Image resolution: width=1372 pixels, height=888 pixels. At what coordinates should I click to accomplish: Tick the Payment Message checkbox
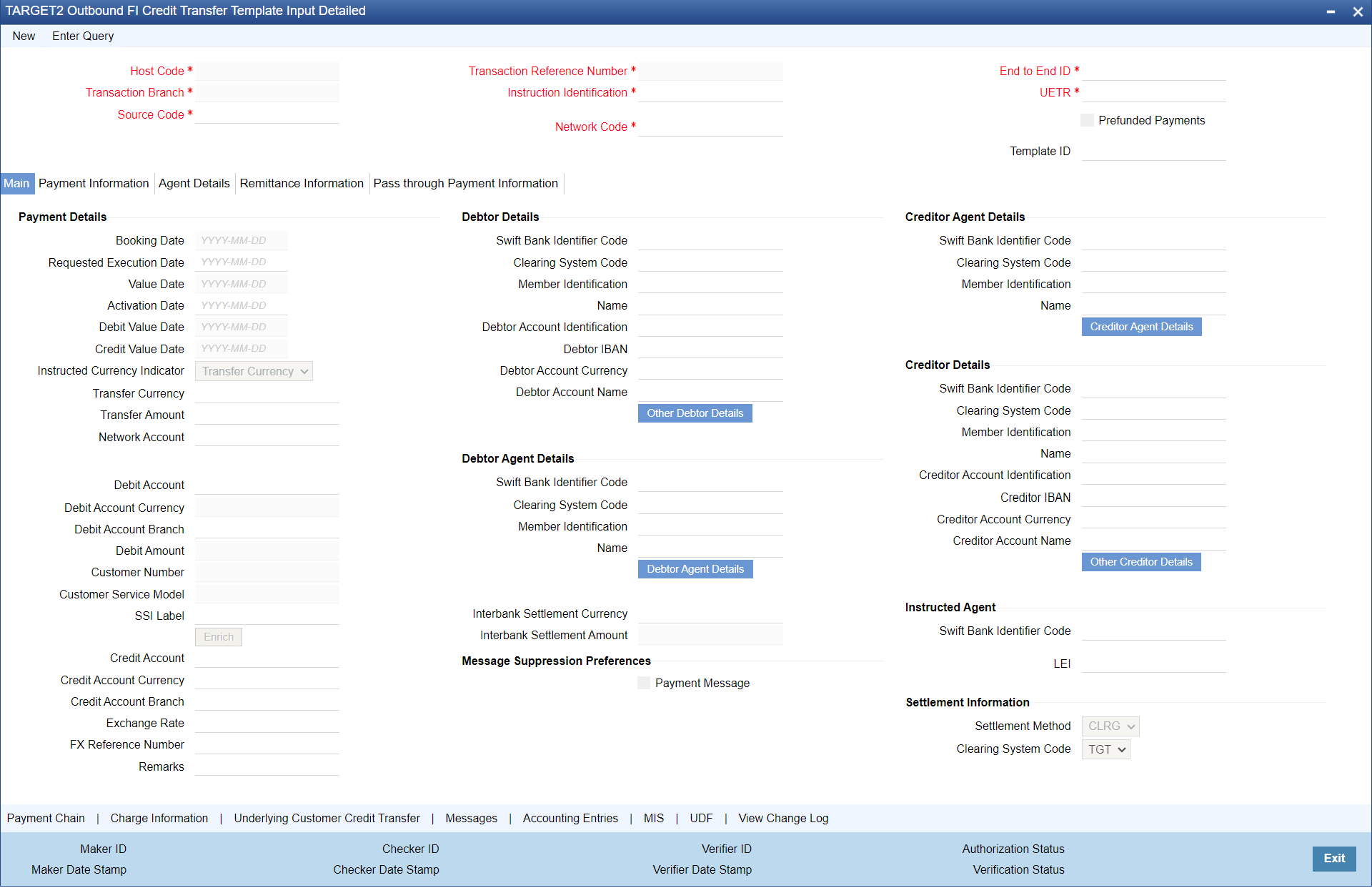pyautogui.click(x=644, y=683)
